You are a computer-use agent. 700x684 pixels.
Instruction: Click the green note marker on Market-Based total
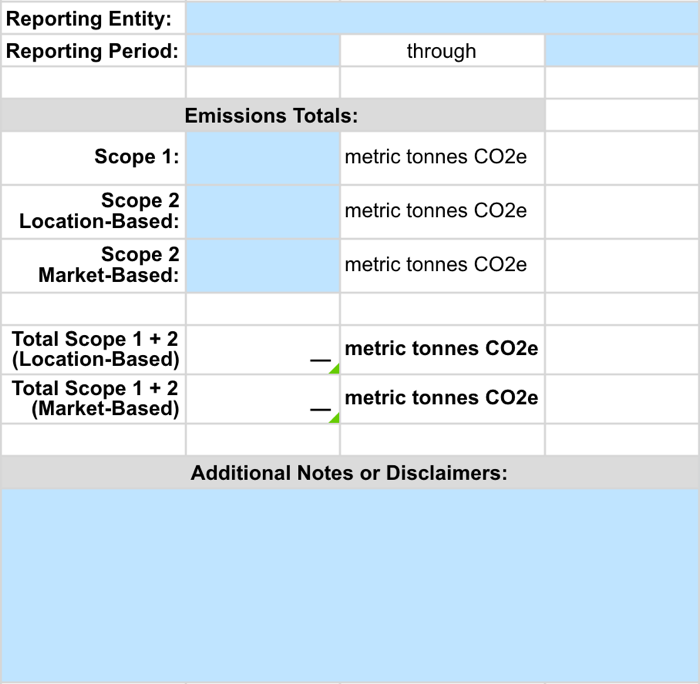pyautogui.click(x=335, y=419)
